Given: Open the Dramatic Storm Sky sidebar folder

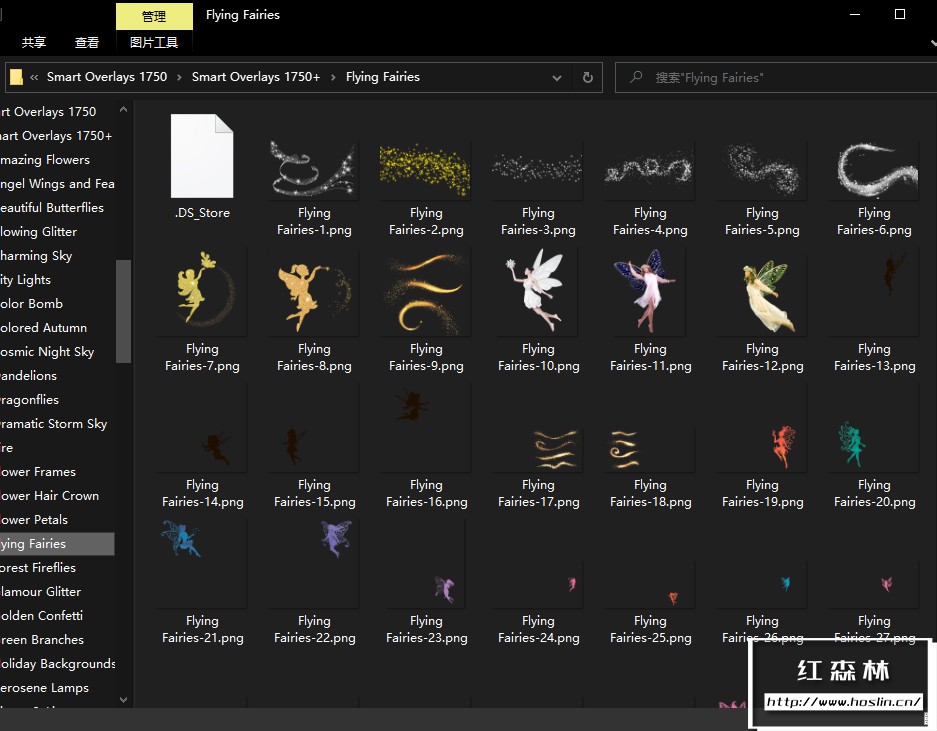Looking at the screenshot, I should coord(54,424).
